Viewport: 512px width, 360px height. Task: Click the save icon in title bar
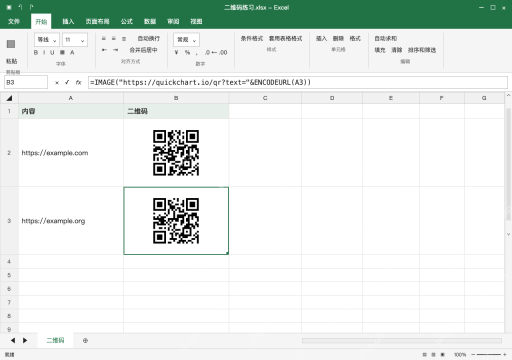click(9, 7)
